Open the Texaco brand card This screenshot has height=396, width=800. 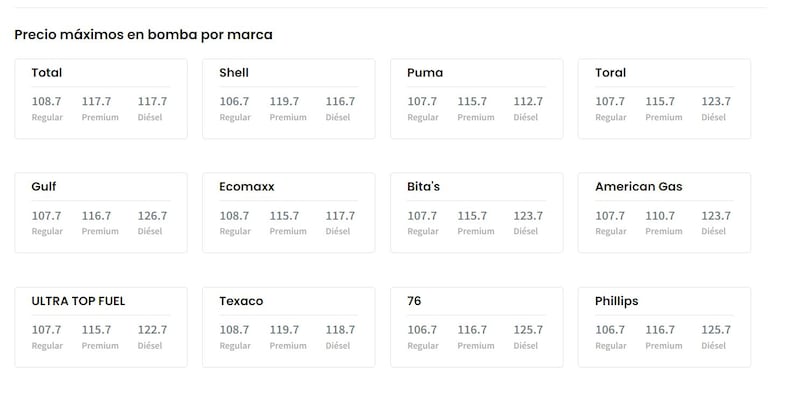click(x=289, y=327)
